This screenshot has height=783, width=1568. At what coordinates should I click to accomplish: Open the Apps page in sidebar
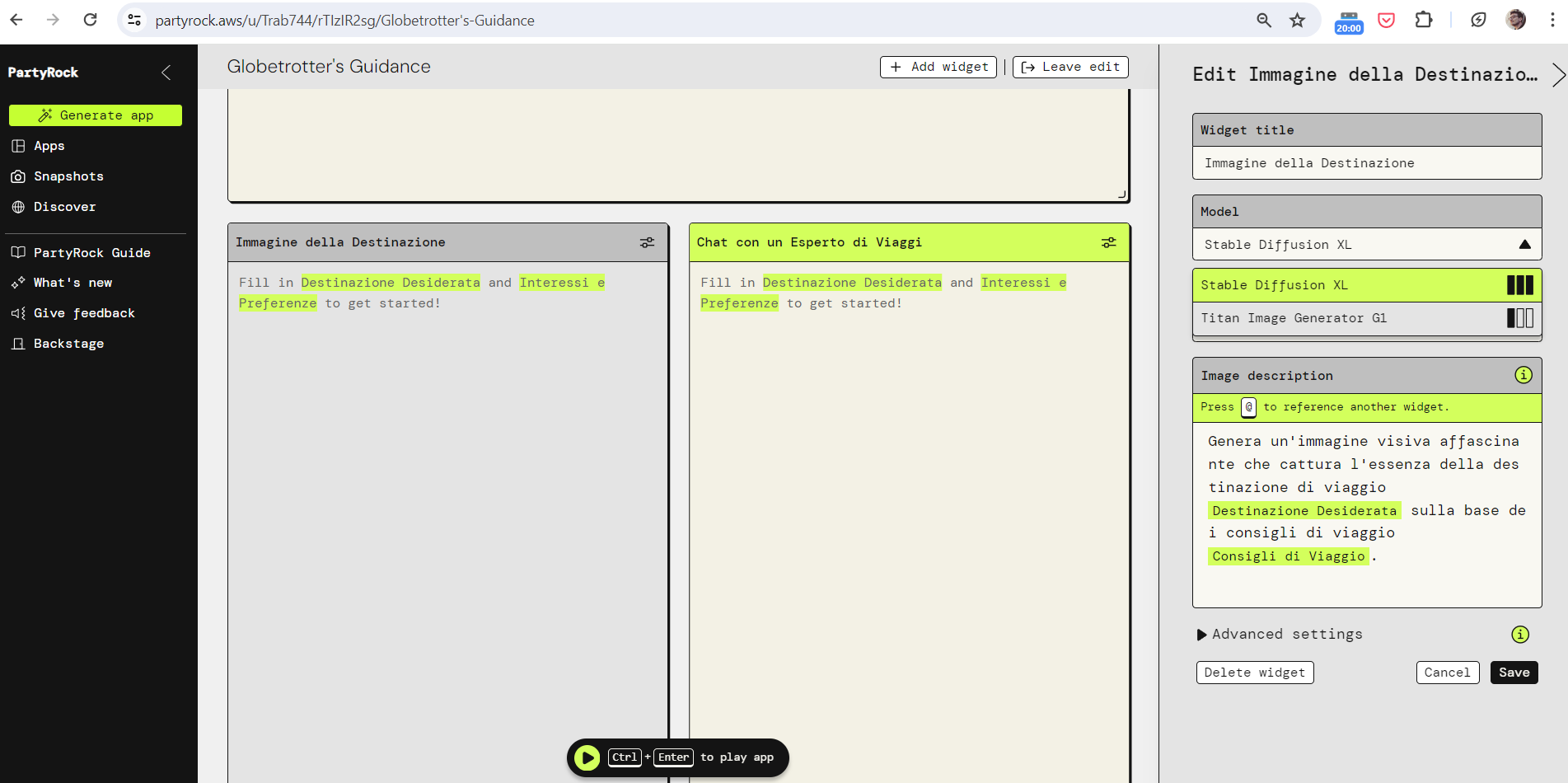[49, 146]
